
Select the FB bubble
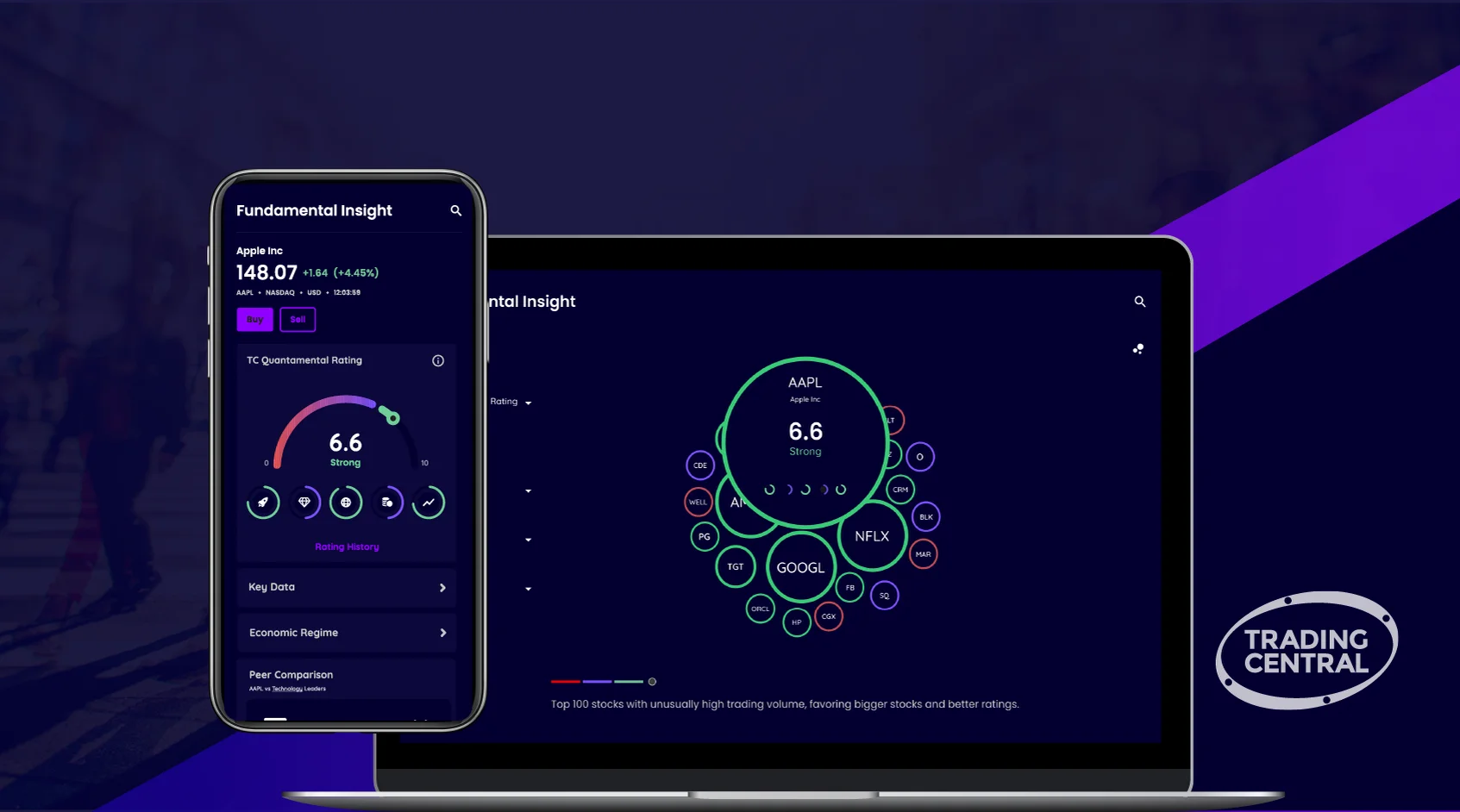pos(850,588)
